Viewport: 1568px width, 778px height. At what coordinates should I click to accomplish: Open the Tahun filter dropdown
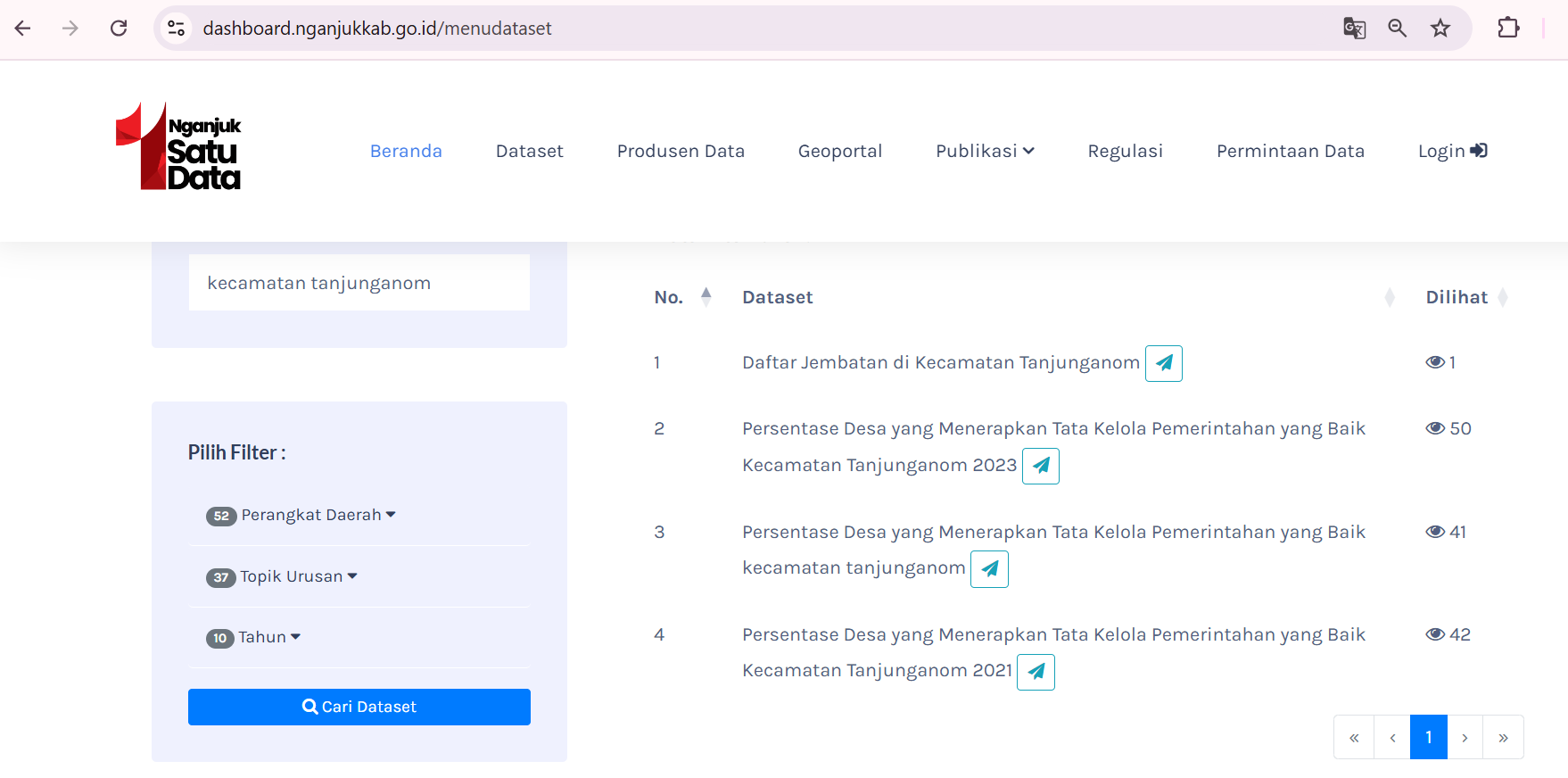(254, 637)
